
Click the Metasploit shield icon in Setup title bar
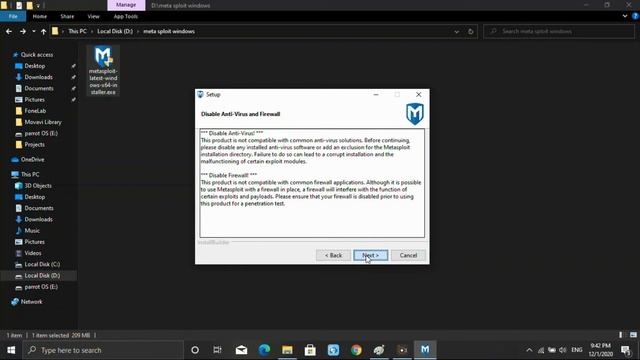(200, 94)
